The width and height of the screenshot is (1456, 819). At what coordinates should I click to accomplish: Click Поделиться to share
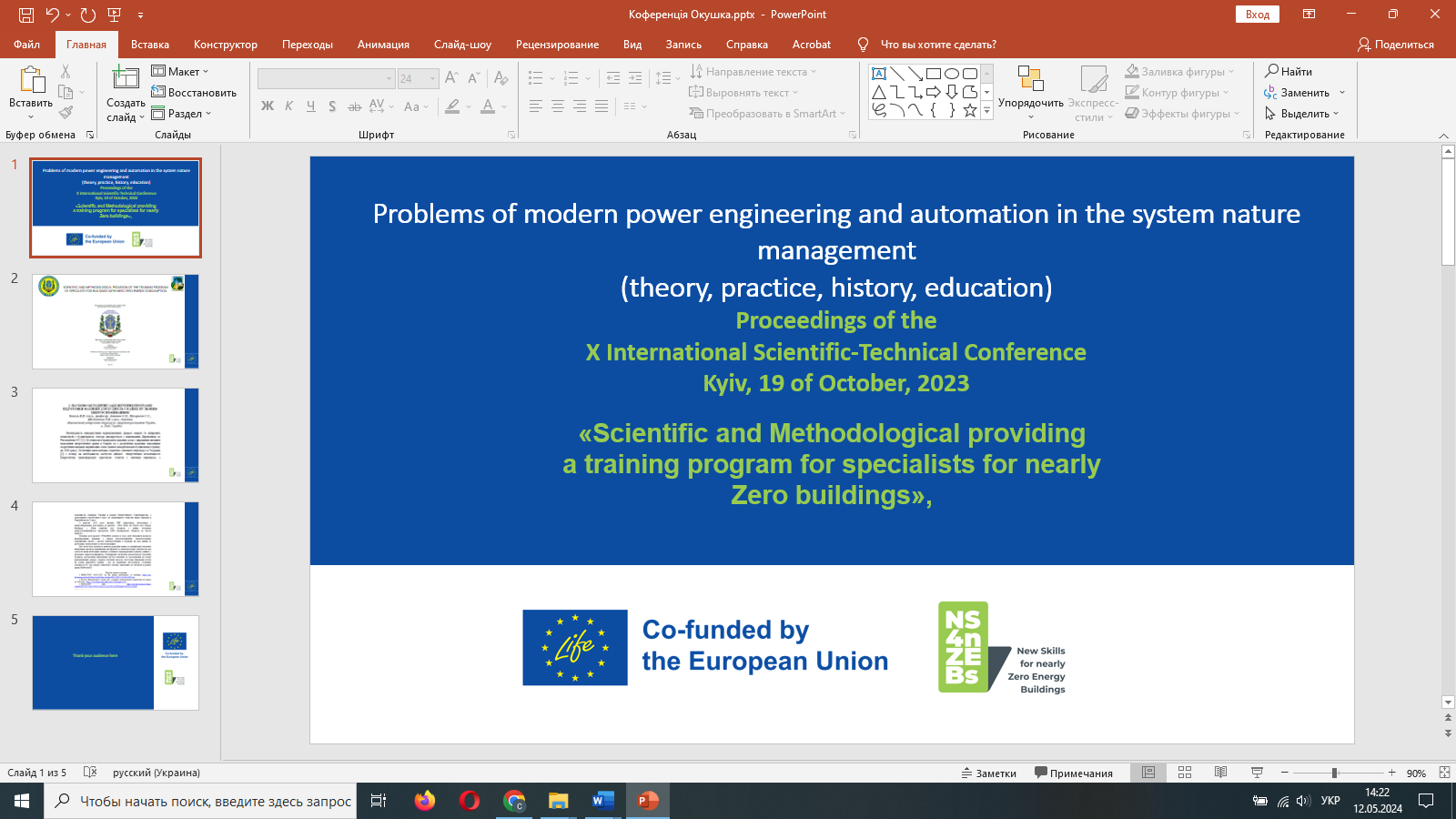coord(1396,45)
